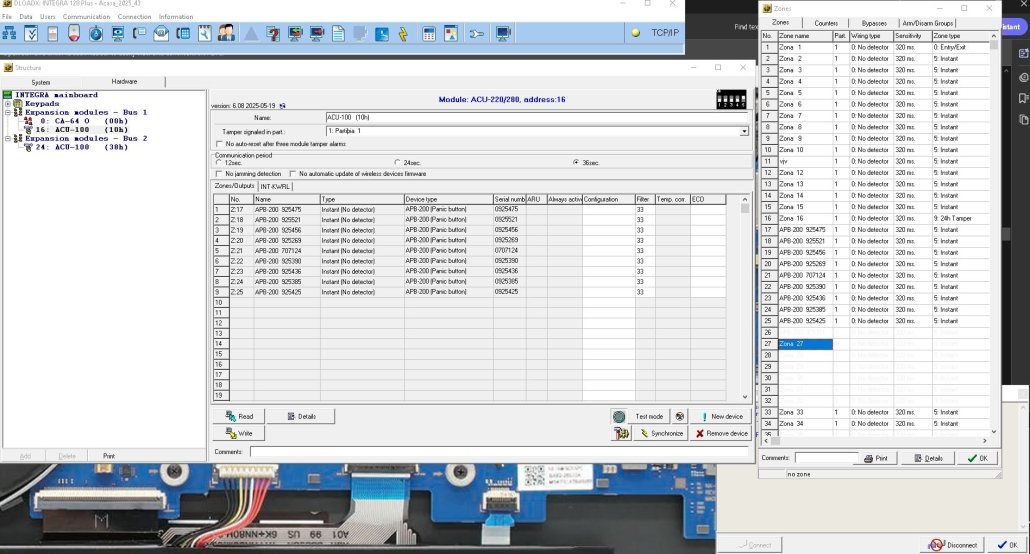Open the Communication menu
This screenshot has width=1030, height=554.
click(86, 17)
